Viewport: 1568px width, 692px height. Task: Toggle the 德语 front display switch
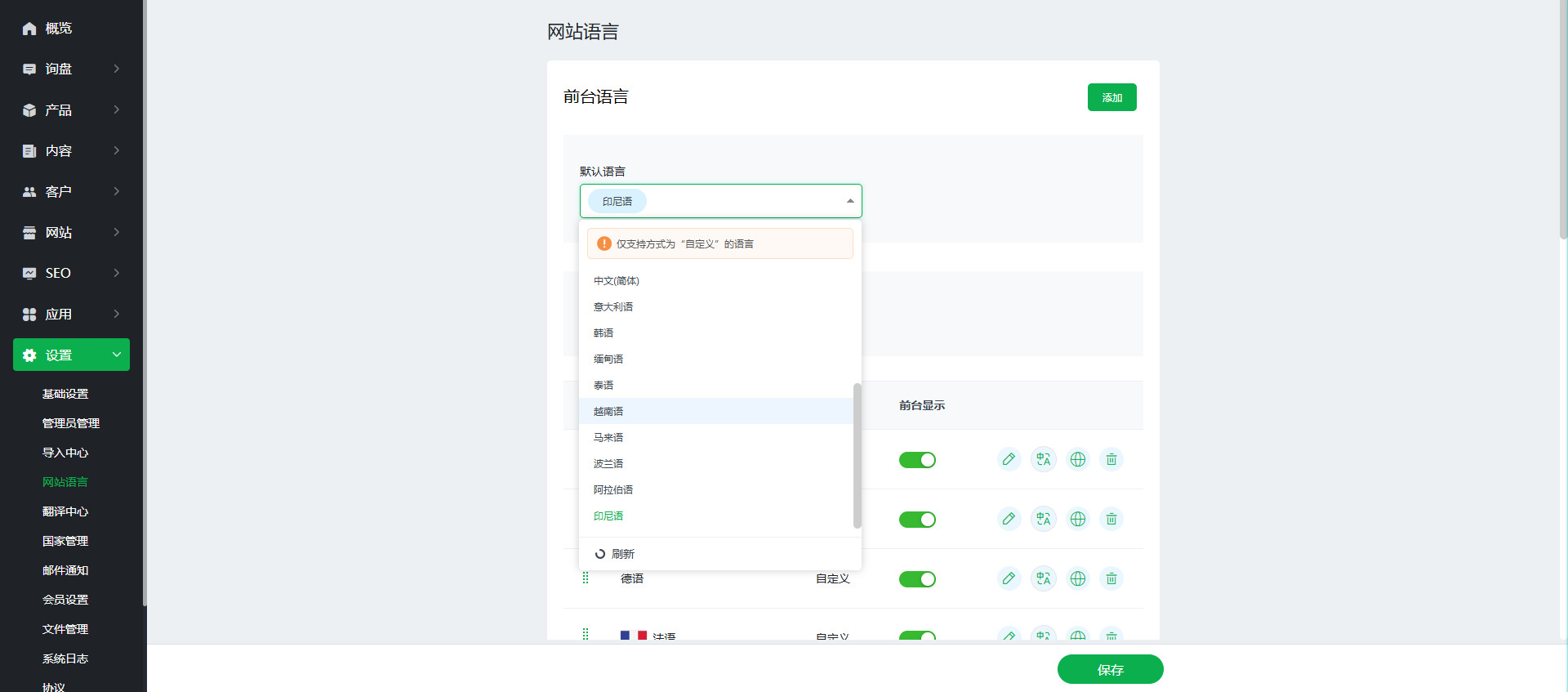pos(917,579)
